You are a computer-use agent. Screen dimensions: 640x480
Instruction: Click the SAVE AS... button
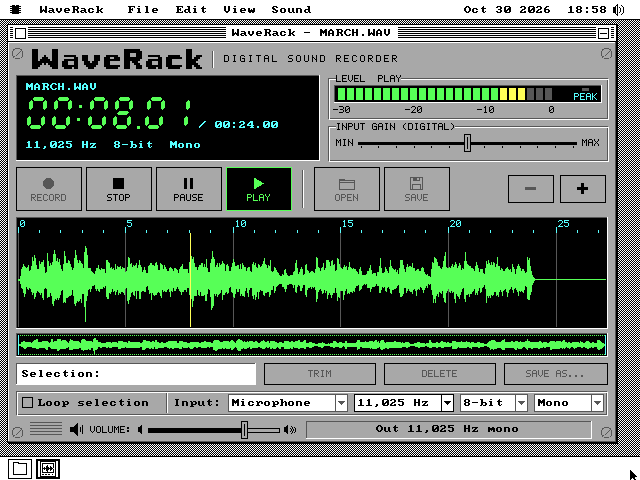[556, 374]
